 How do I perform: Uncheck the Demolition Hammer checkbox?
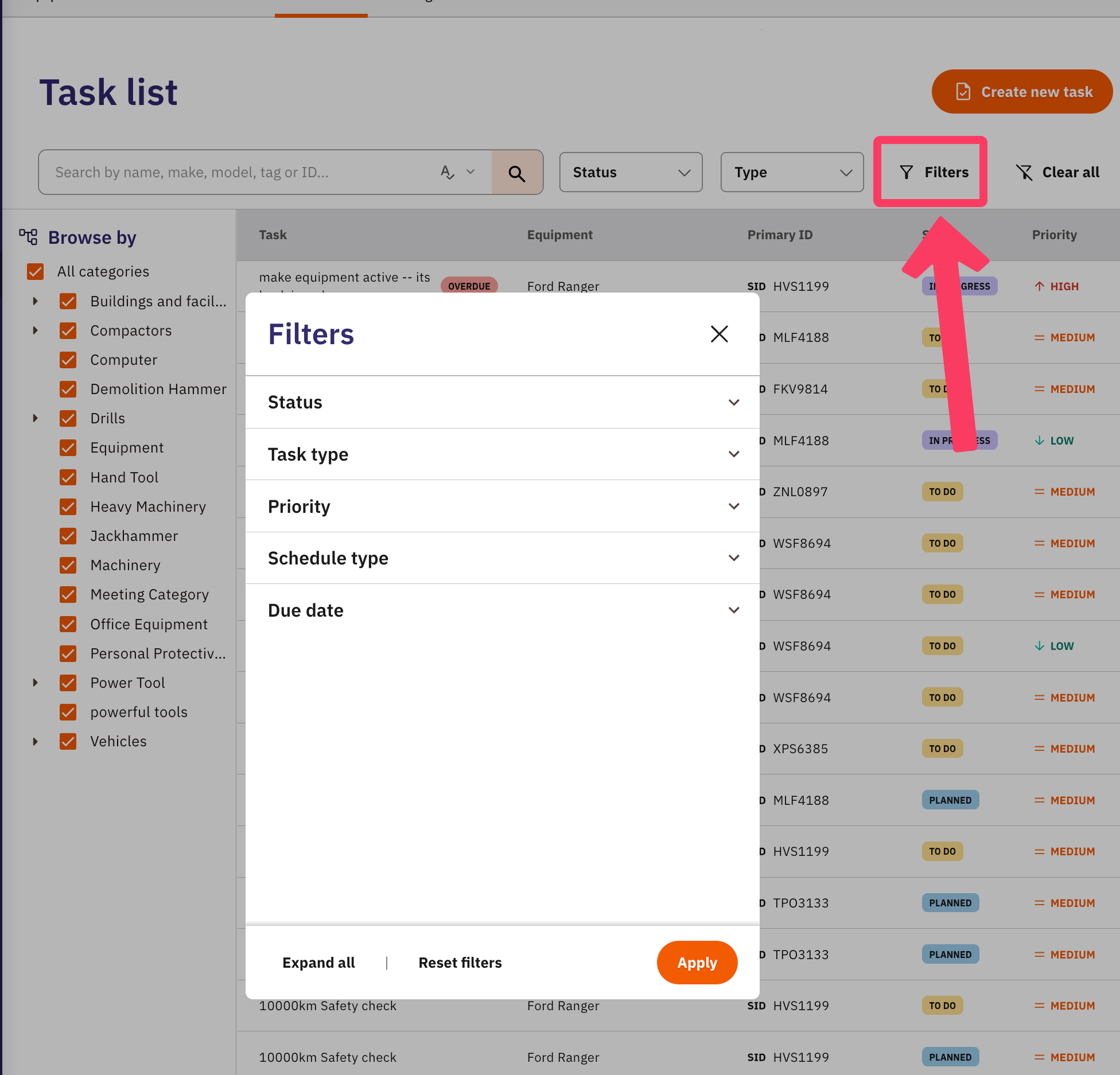pos(68,389)
